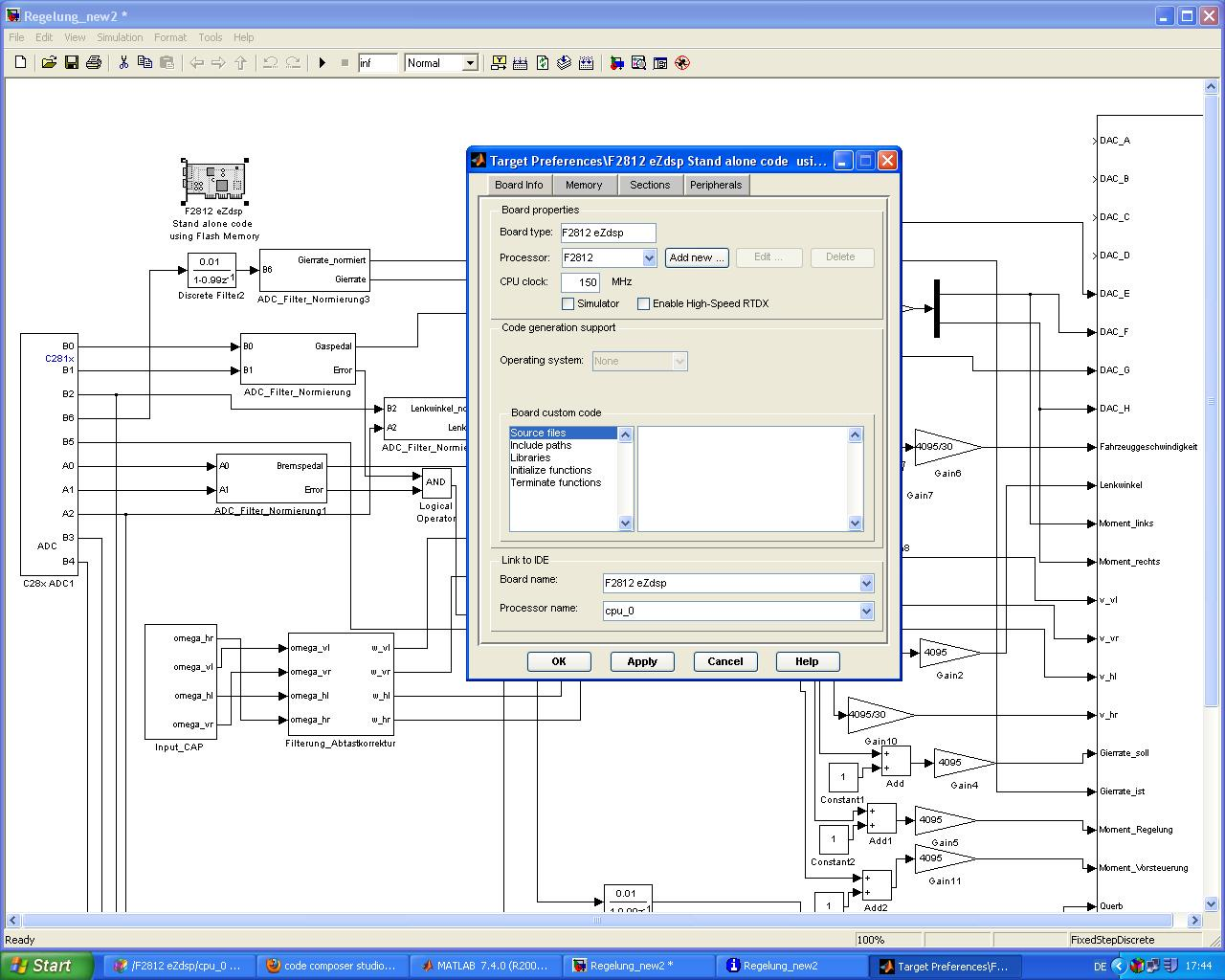1225x980 pixels.
Task: Click the F2812 eZdsp board block icon
Action: pos(214,181)
